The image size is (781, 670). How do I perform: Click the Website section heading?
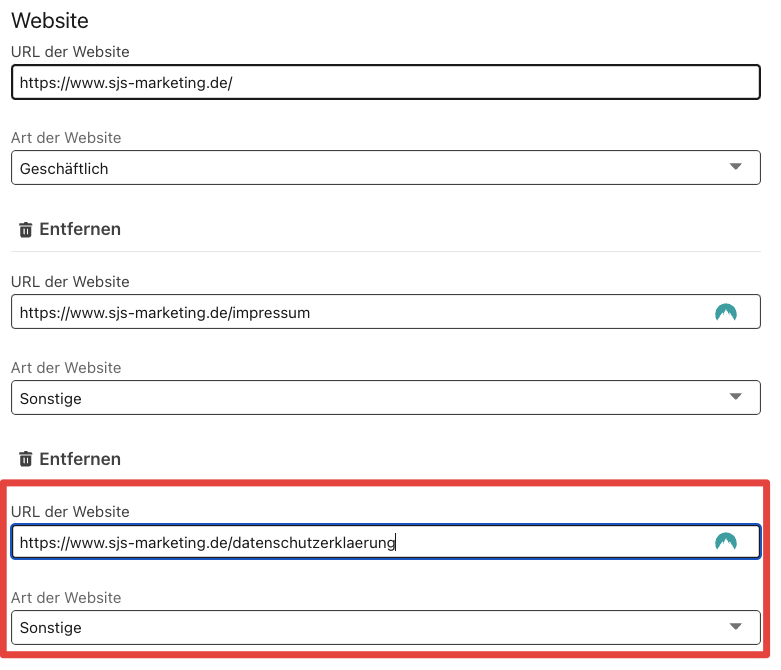[x=50, y=20]
